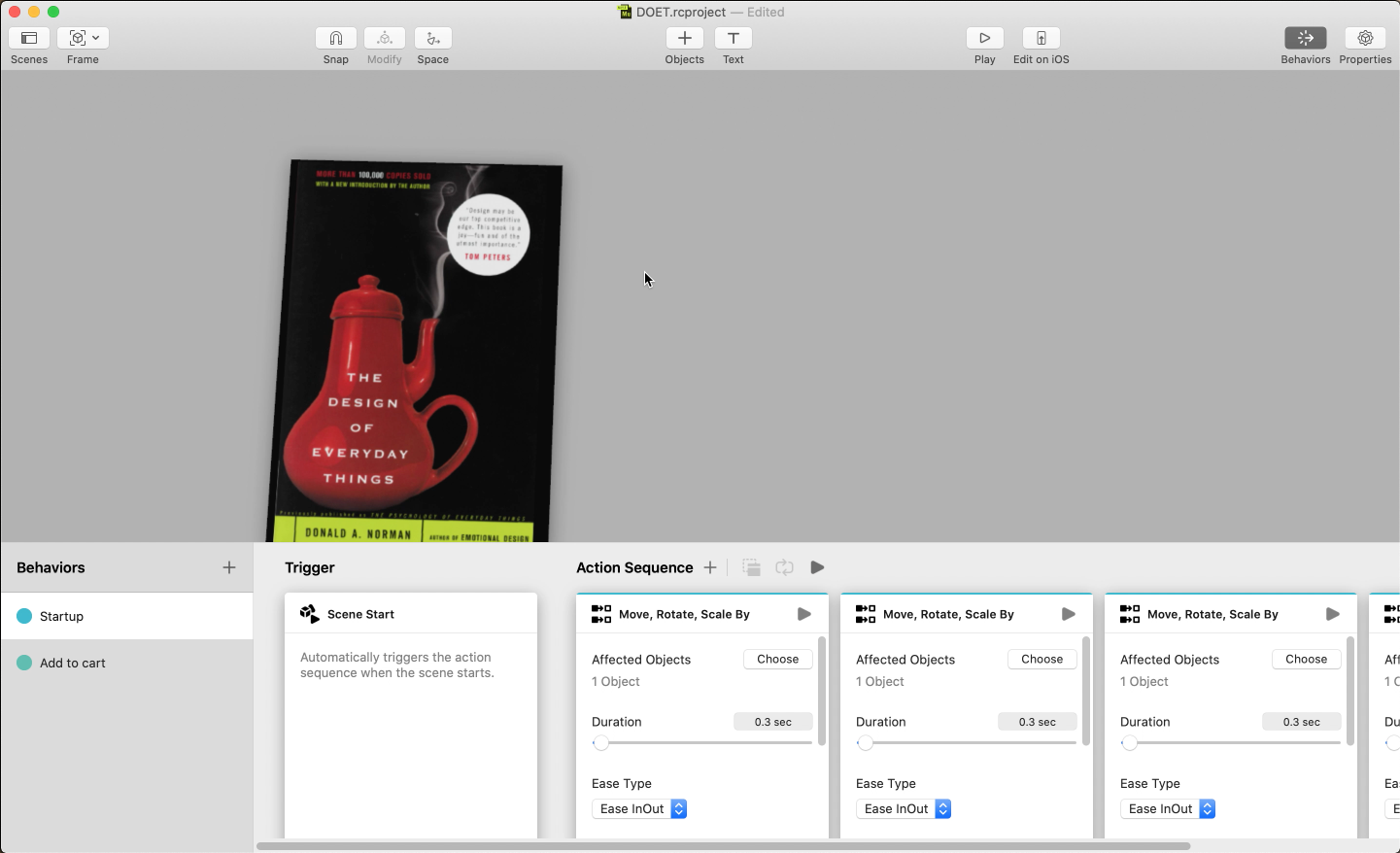Screen dimensions: 1400x853
Task: Click first action card's Move Rotate Scale icon
Action: click(601, 614)
